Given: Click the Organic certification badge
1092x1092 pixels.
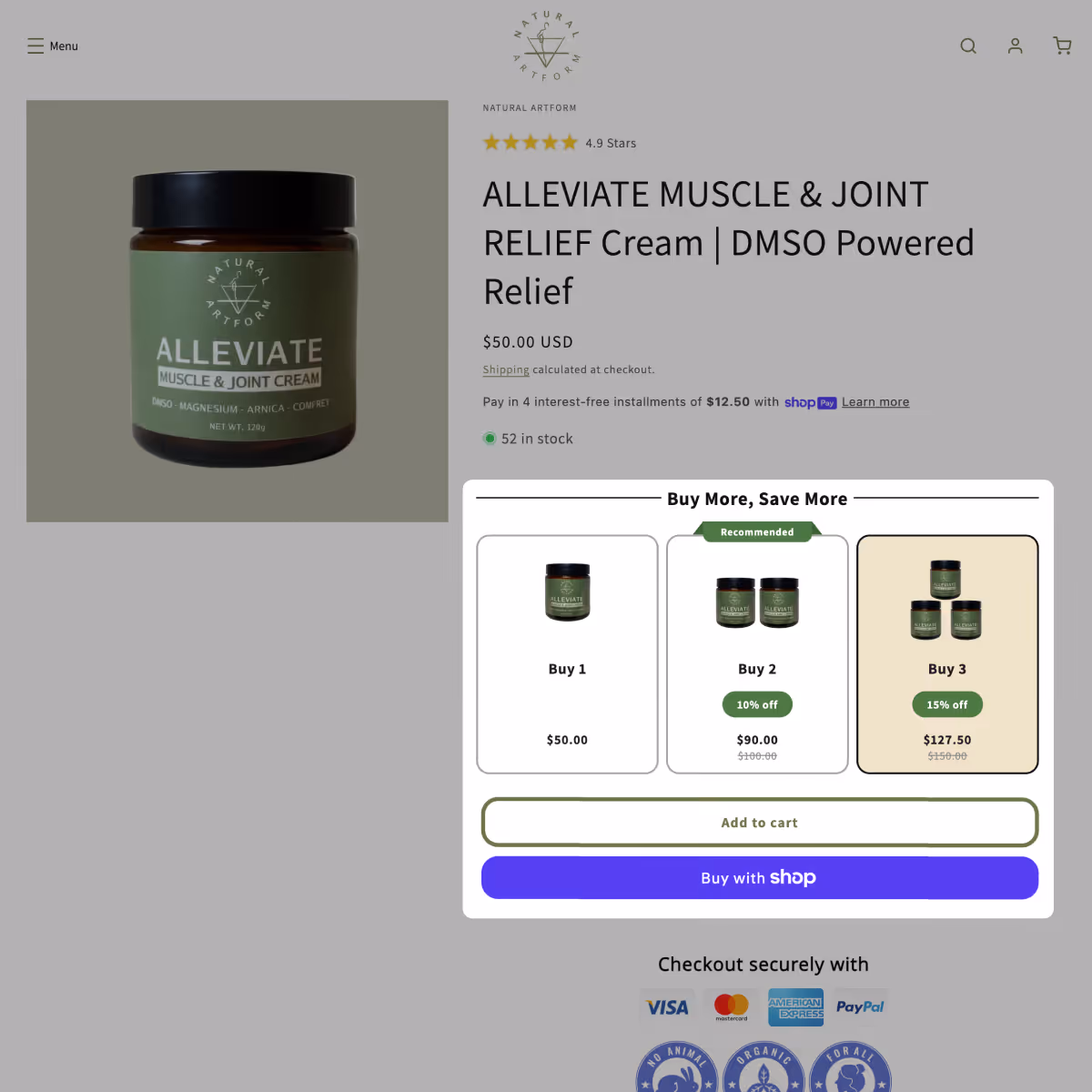Looking at the screenshot, I should click(763, 1067).
